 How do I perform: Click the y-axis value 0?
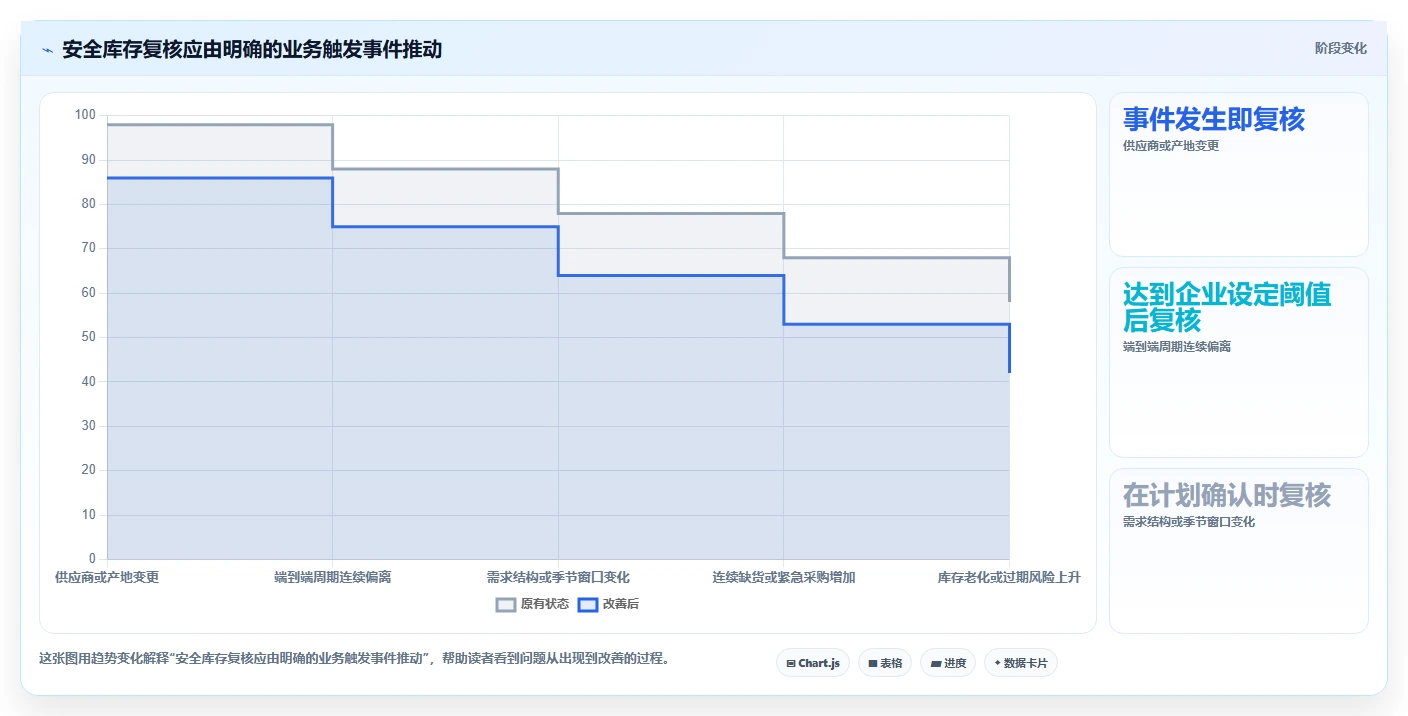pyautogui.click(x=92, y=559)
